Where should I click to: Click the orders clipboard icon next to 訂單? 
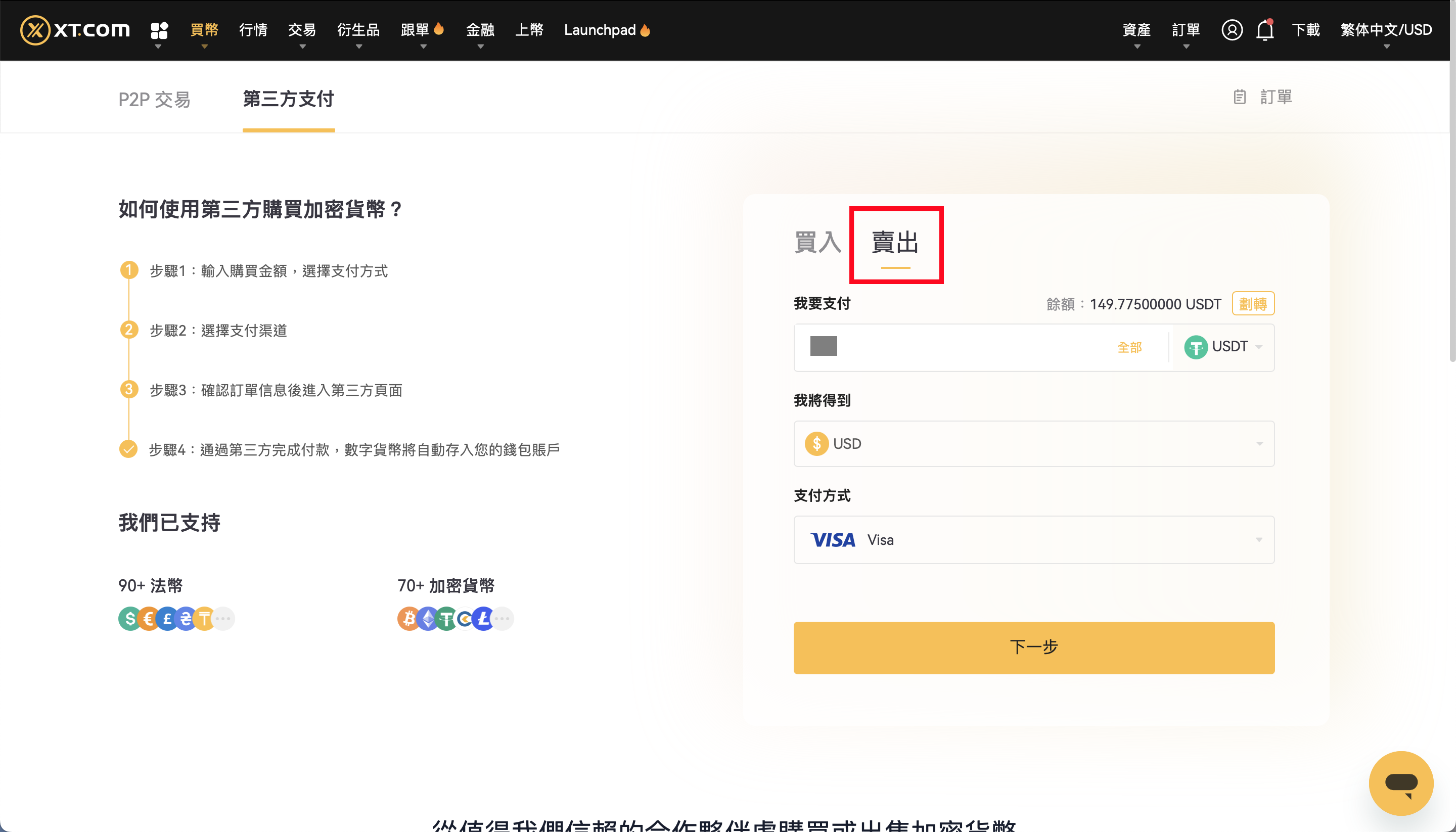[1240, 97]
